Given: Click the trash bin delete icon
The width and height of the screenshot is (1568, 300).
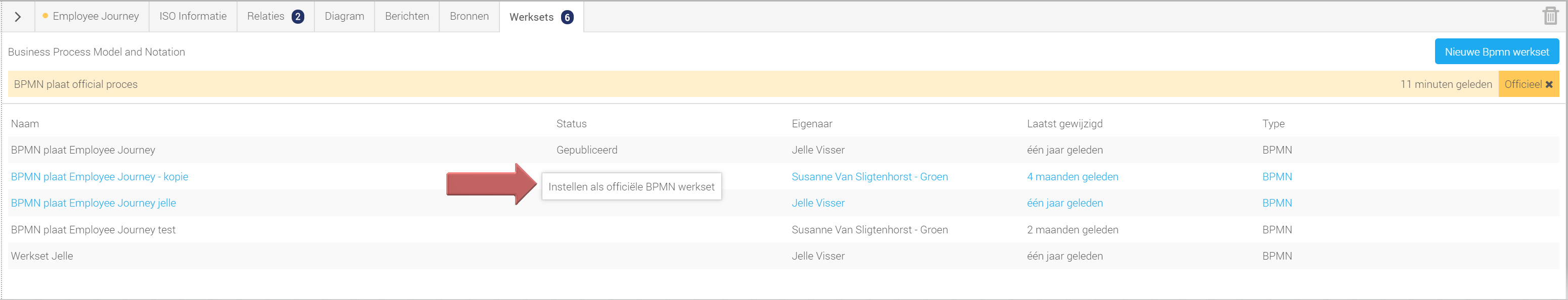Looking at the screenshot, I should point(1550,16).
